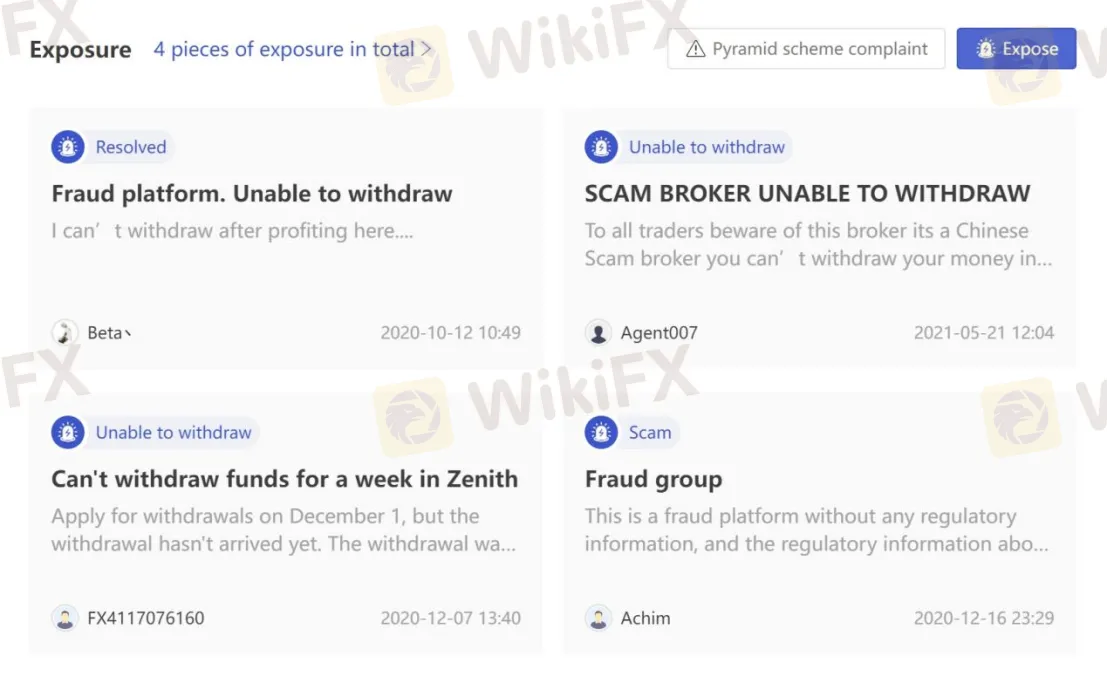1108x691 pixels.
Task: View all 4 pieces of exposure
Action: (x=283, y=49)
